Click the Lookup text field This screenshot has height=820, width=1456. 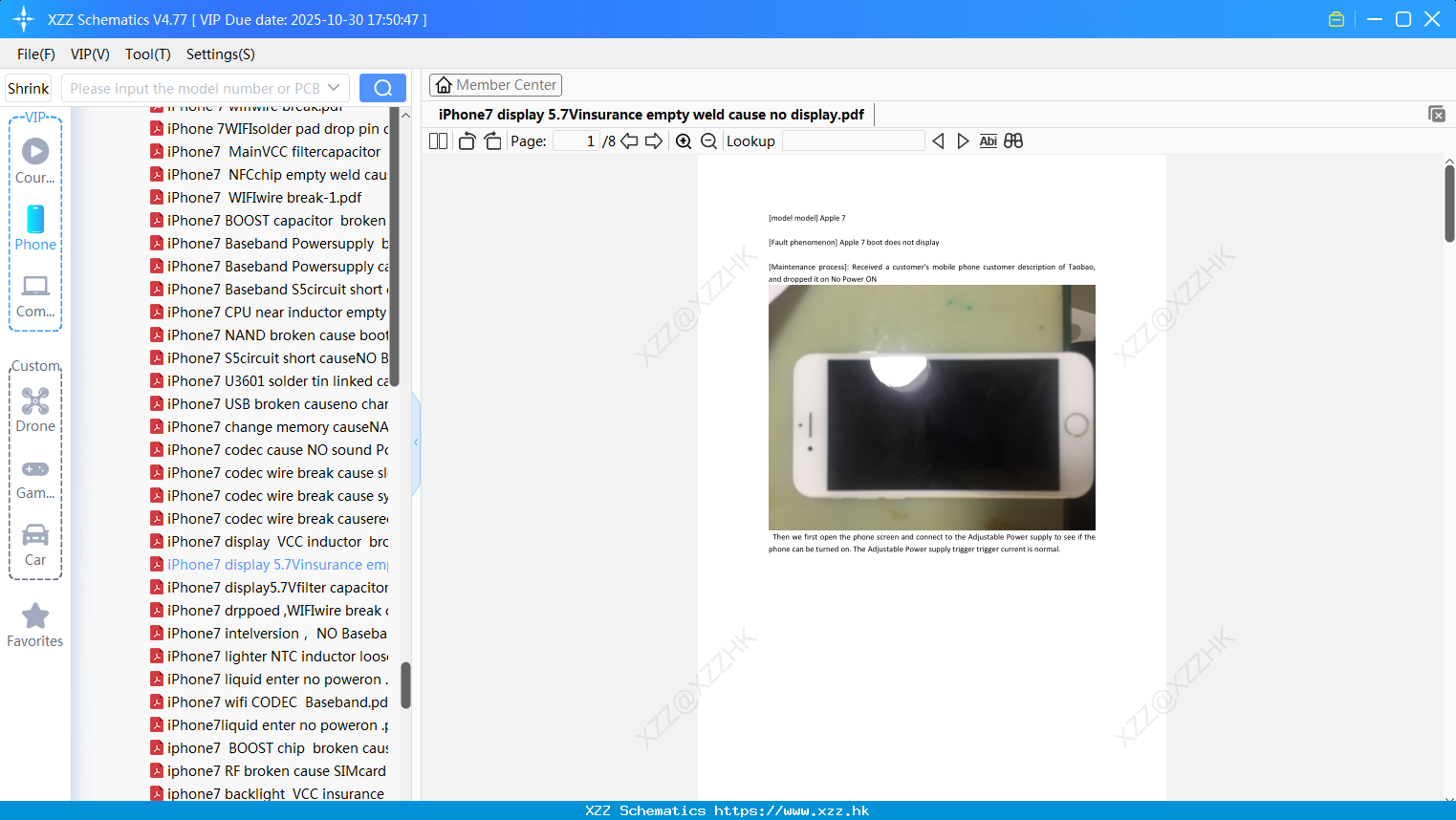(853, 140)
